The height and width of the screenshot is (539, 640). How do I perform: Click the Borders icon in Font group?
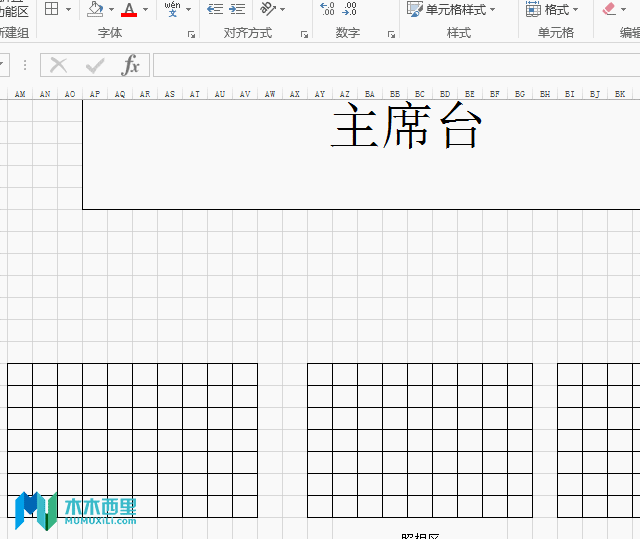(x=52, y=9)
